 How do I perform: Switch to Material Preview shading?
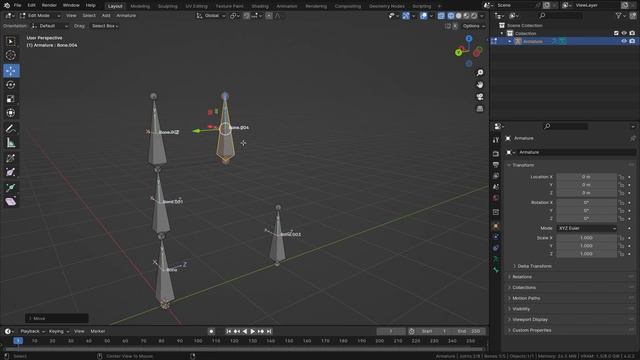[x=467, y=16]
